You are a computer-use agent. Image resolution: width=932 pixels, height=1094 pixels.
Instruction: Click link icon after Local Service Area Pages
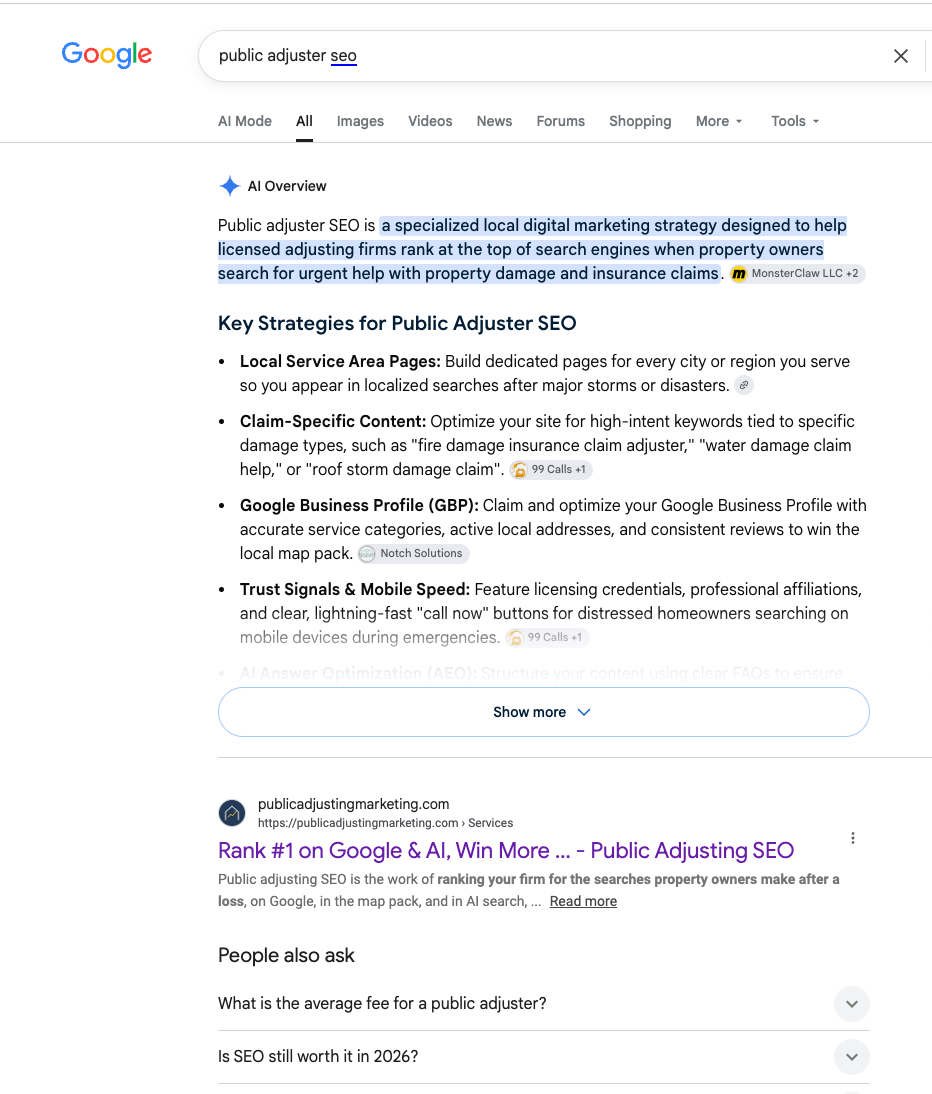point(744,385)
